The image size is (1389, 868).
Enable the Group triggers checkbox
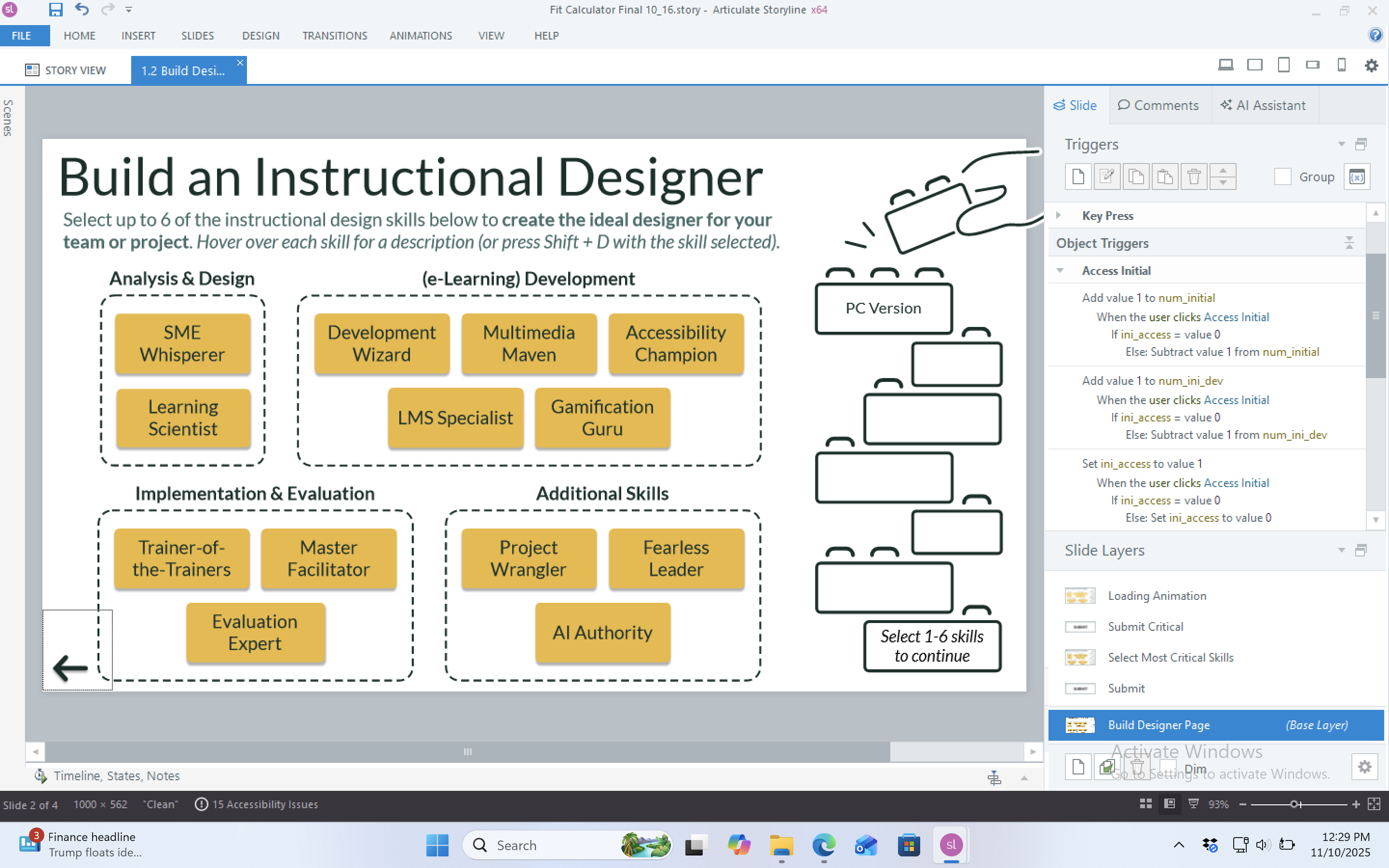[1282, 176]
